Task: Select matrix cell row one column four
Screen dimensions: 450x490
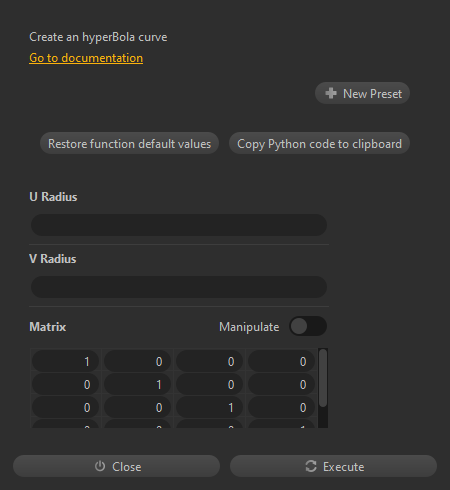Action: (x=282, y=361)
